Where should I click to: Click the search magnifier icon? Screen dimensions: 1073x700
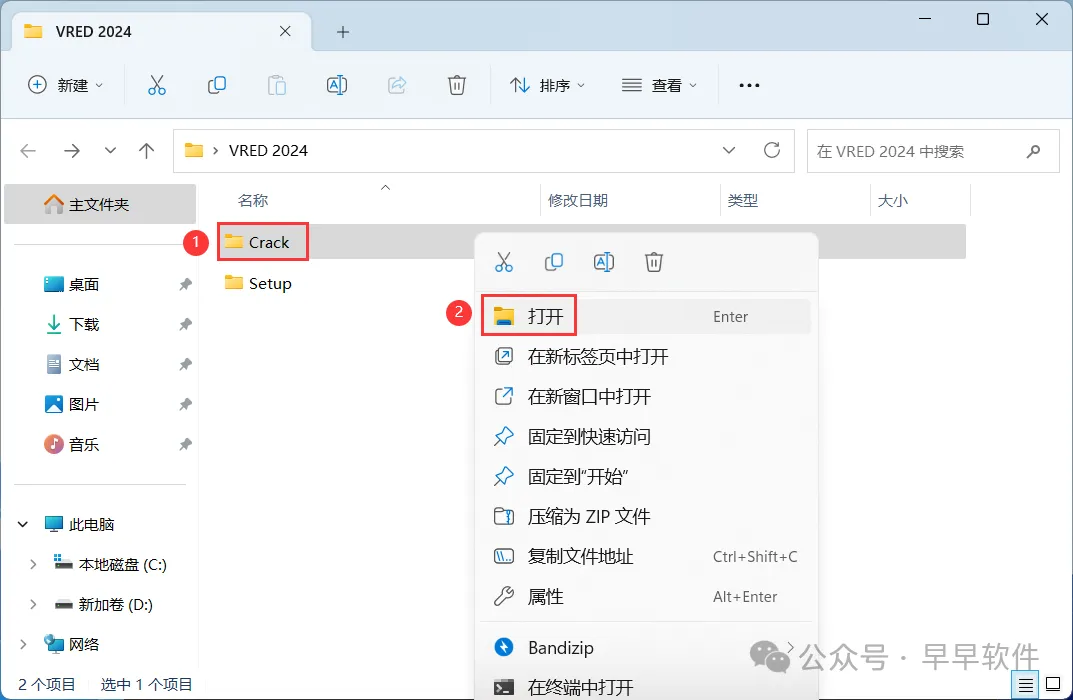(x=1033, y=151)
